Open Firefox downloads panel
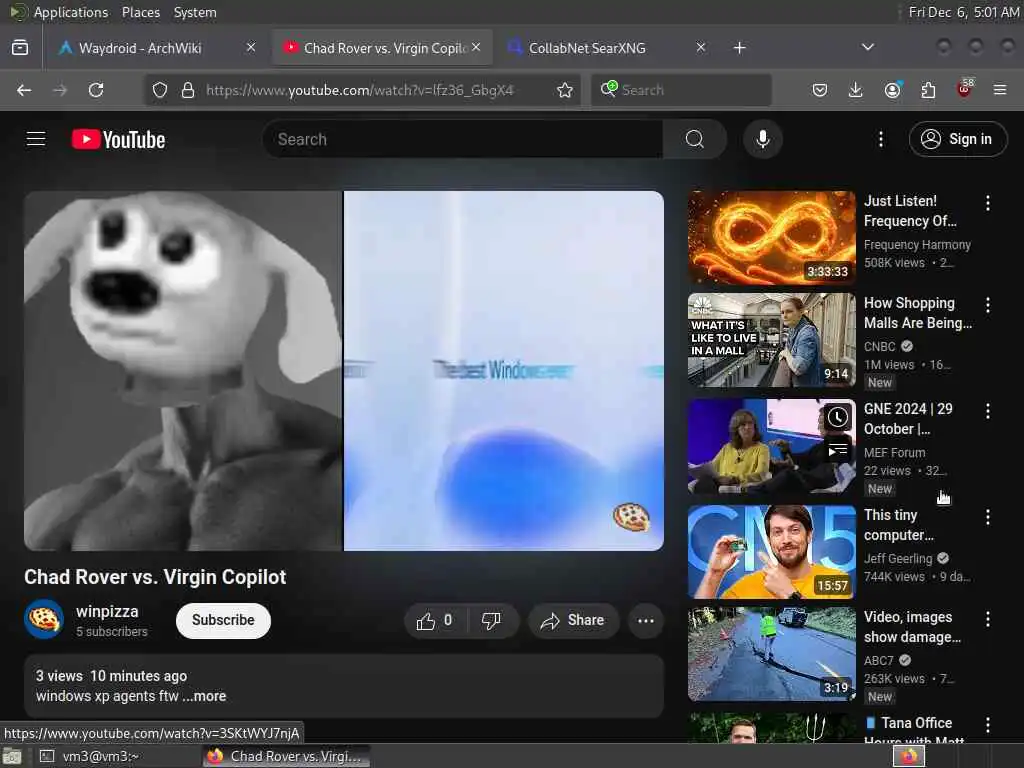 coord(856,90)
